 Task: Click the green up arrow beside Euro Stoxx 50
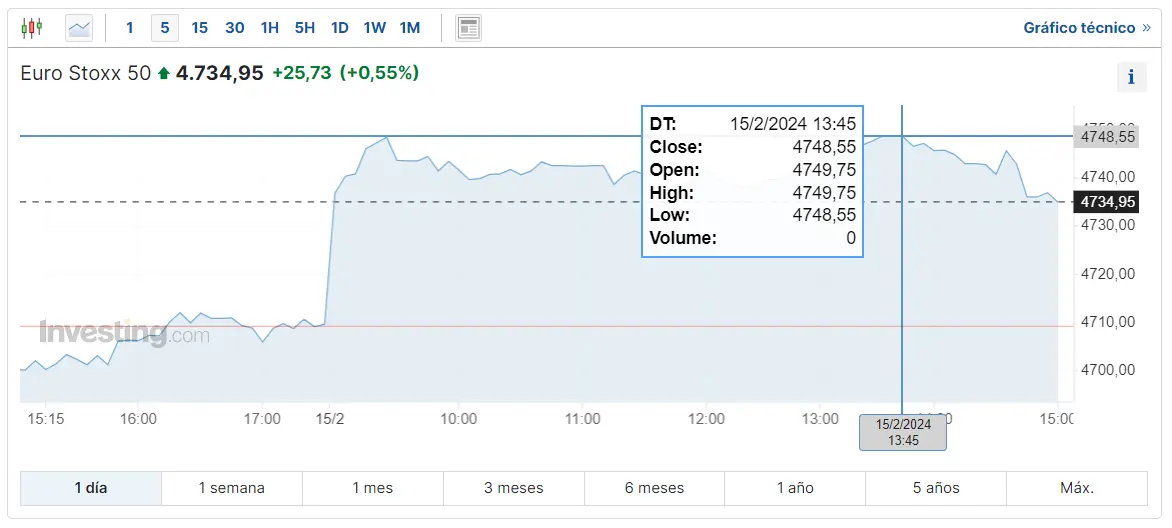(x=164, y=73)
